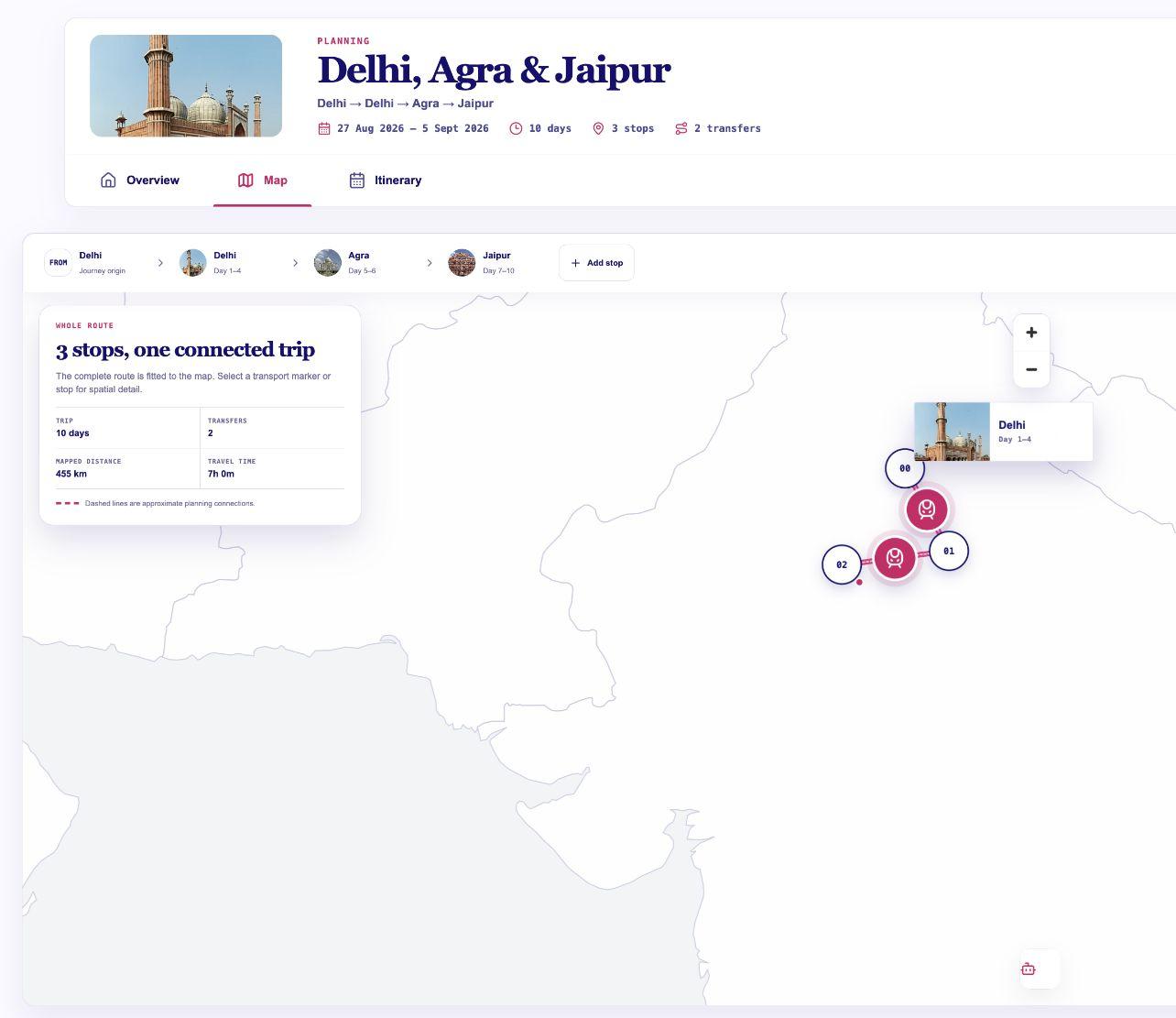Image resolution: width=1176 pixels, height=1018 pixels.
Task: Switch to the Itinerary tab
Action: 386,181
